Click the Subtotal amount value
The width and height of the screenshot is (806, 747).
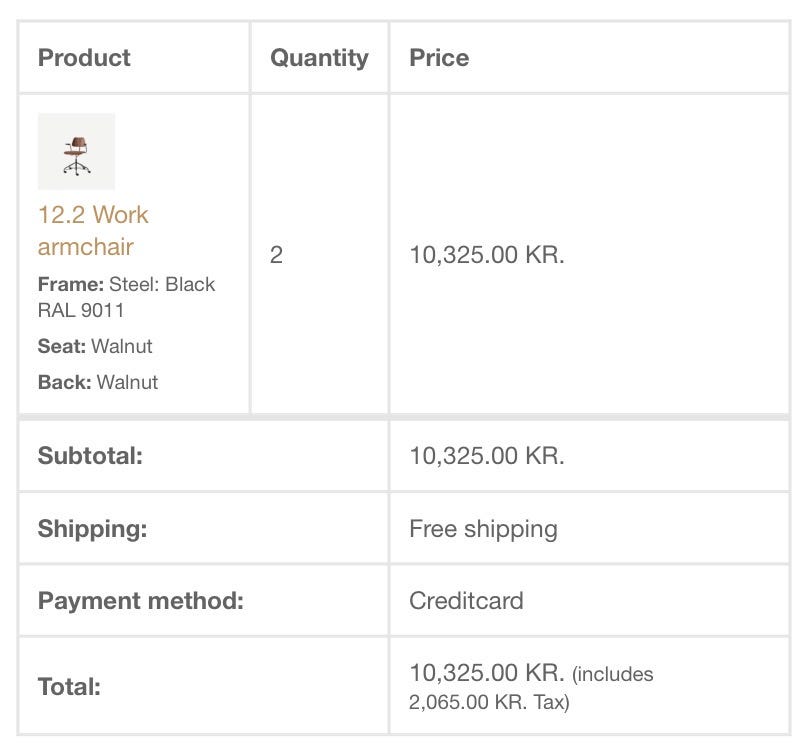pos(487,456)
